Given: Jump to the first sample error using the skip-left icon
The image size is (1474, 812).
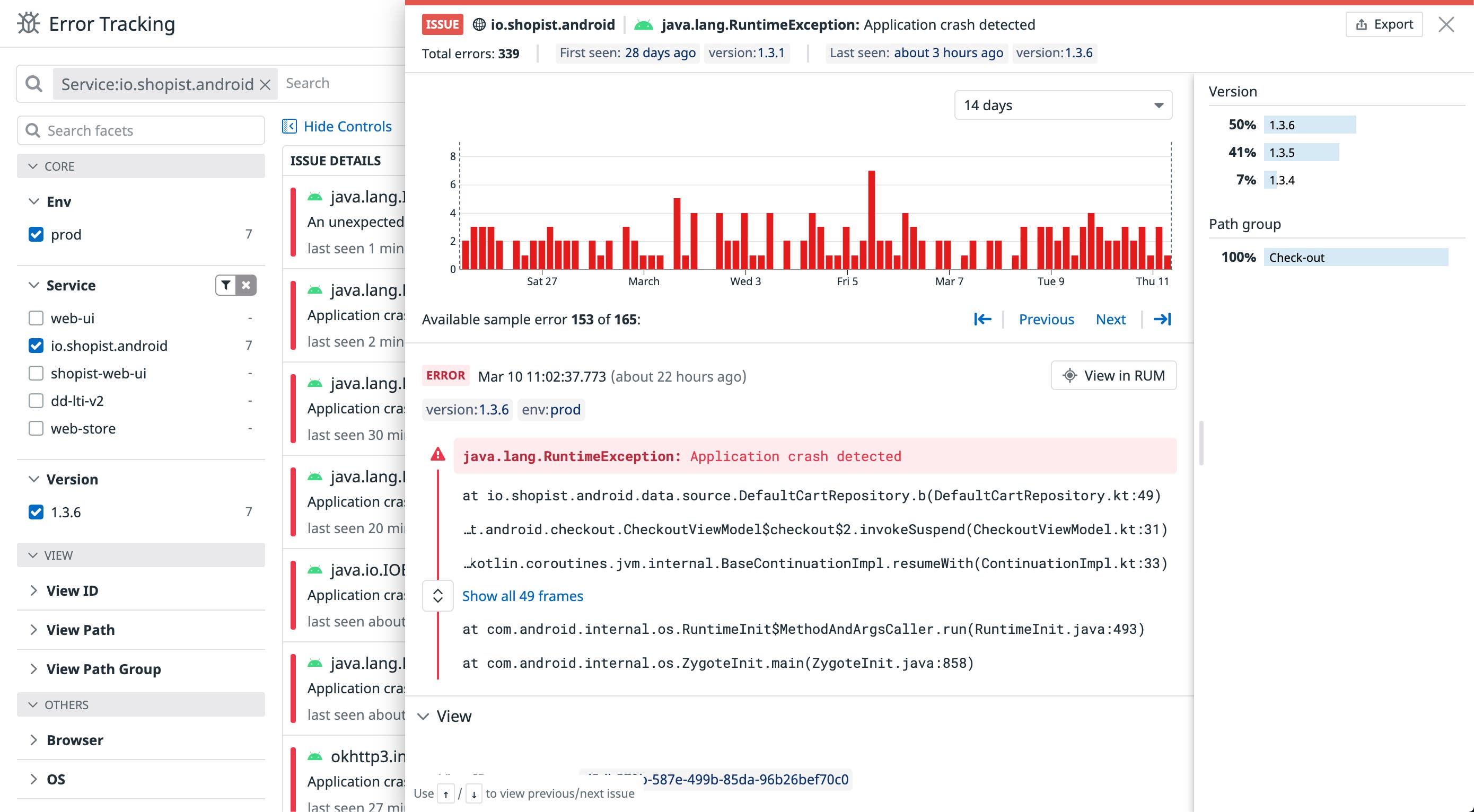Looking at the screenshot, I should [x=982, y=319].
